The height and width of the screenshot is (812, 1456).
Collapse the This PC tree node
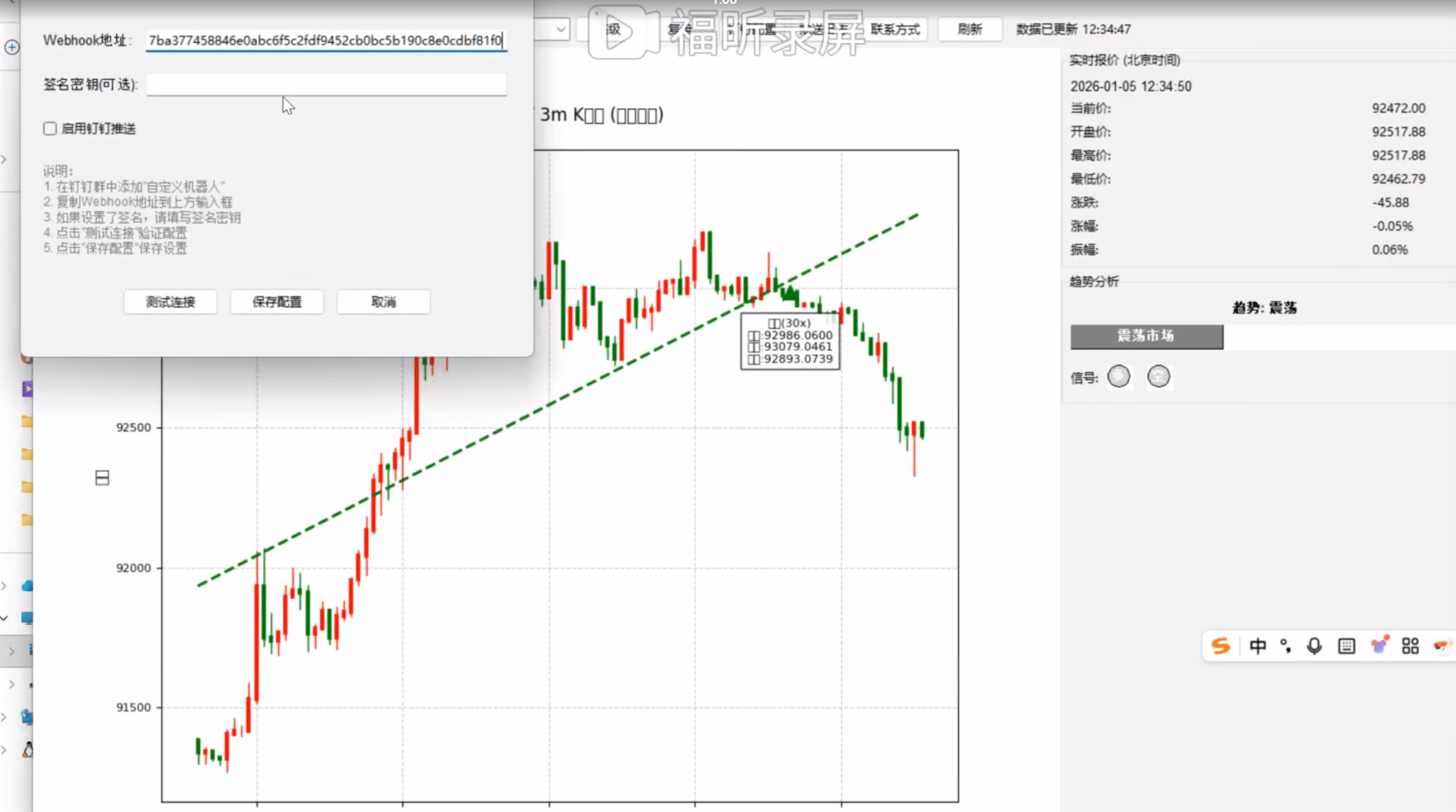click(x=4, y=618)
